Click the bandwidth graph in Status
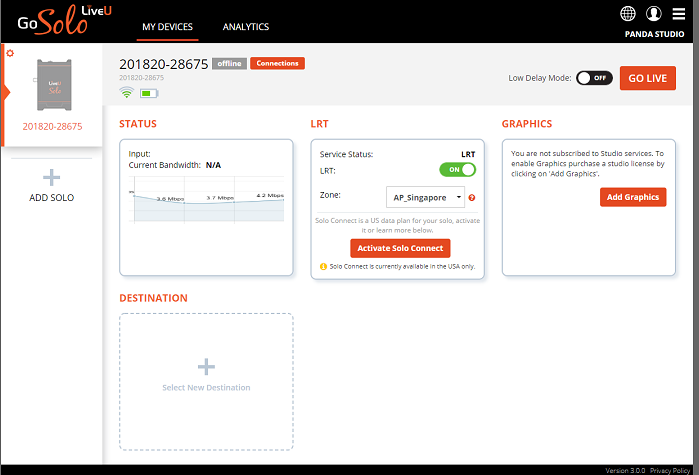699x475 pixels. pyautogui.click(x=206, y=200)
